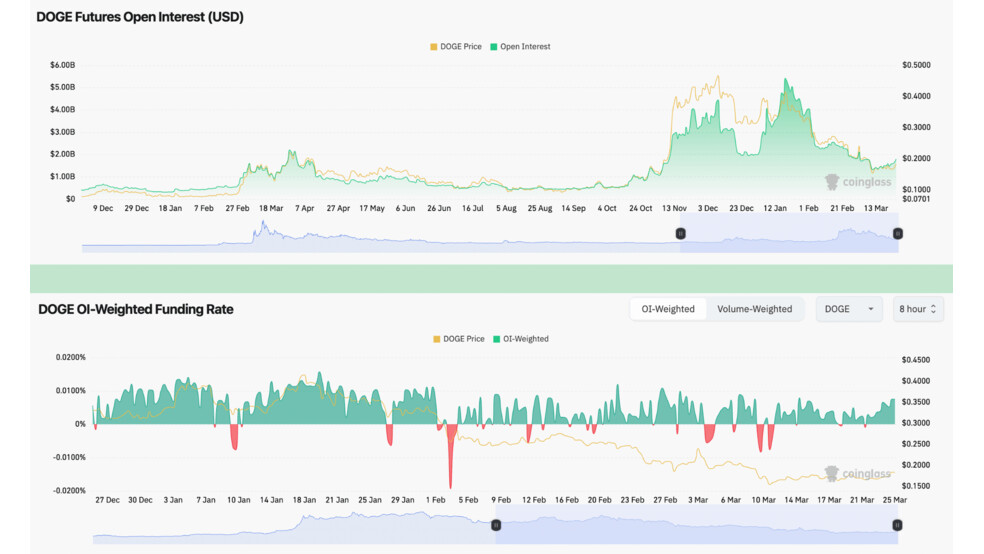This screenshot has width=984, height=554.
Task: Click the $0.1500 price axis label
Action: pos(916,486)
